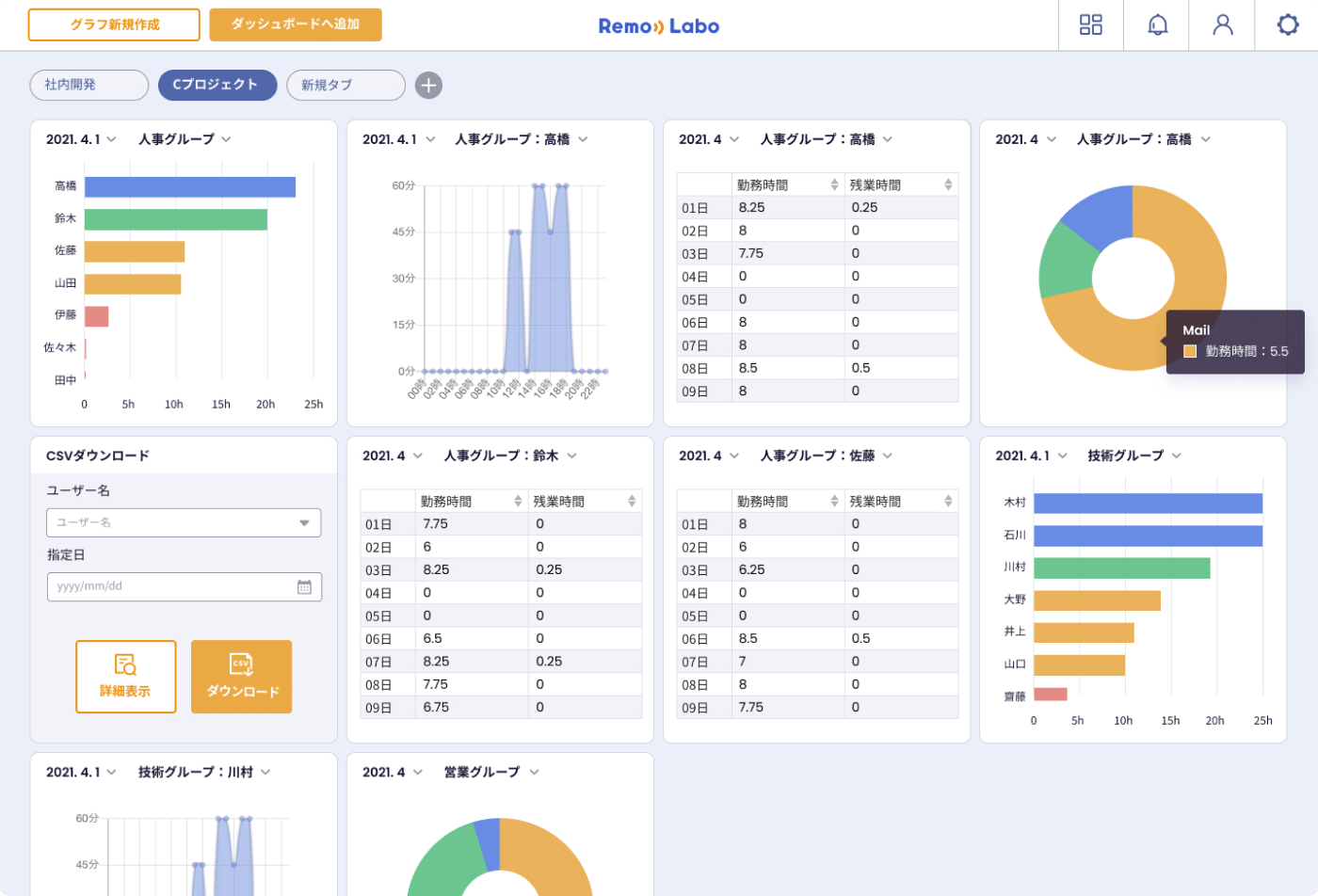Viewport: 1318px width, 896px height.
Task: Expand the 営業グループ group selector
Action: (x=534, y=773)
